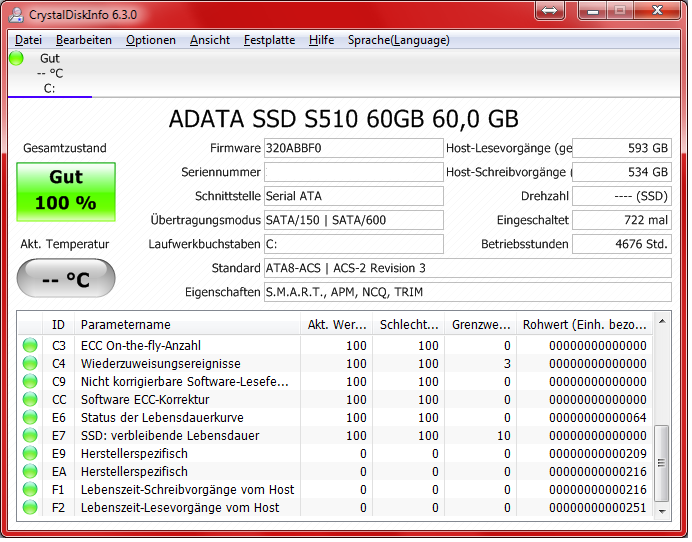This screenshot has width=692, height=542.
Task: Click the green Gut 100 % health button
Action: [66, 192]
